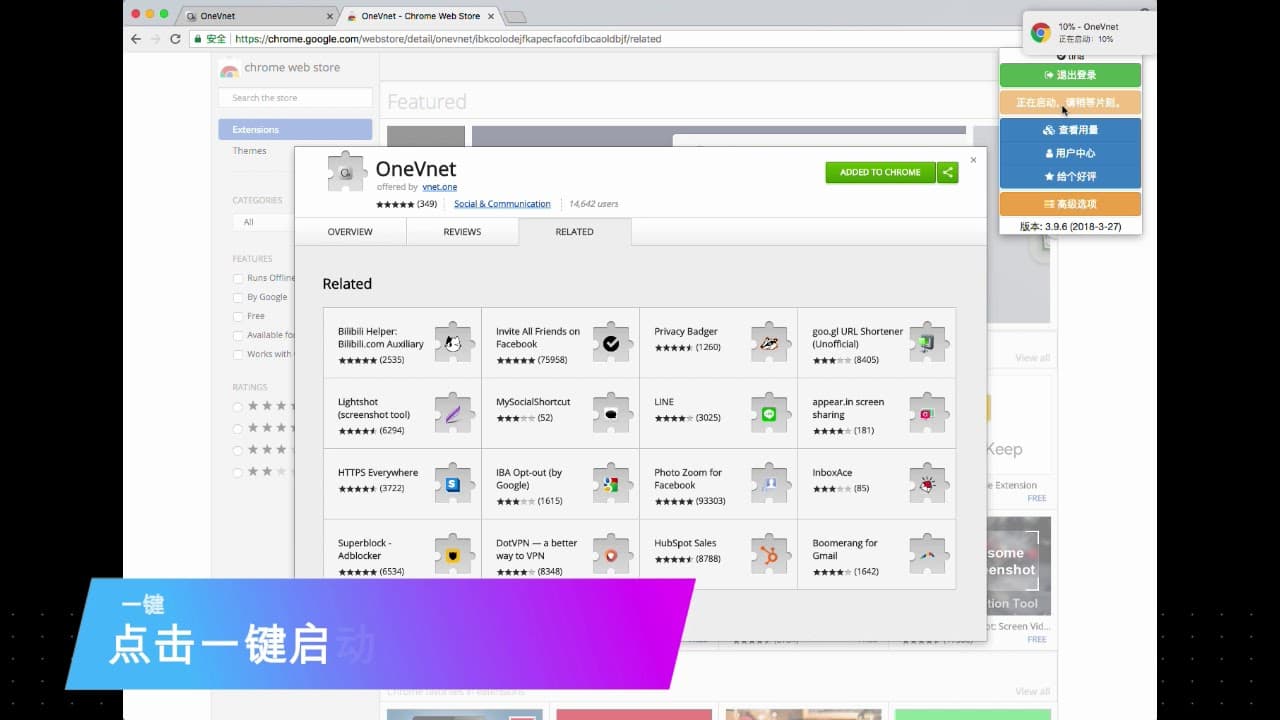Toggle the Available for Android checkbox
The height and width of the screenshot is (720, 1280).
point(238,335)
